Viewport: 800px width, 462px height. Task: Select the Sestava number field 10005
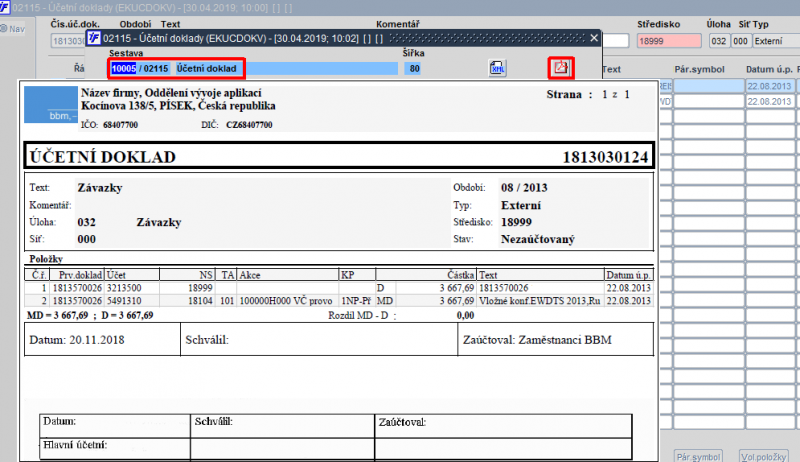(x=124, y=69)
